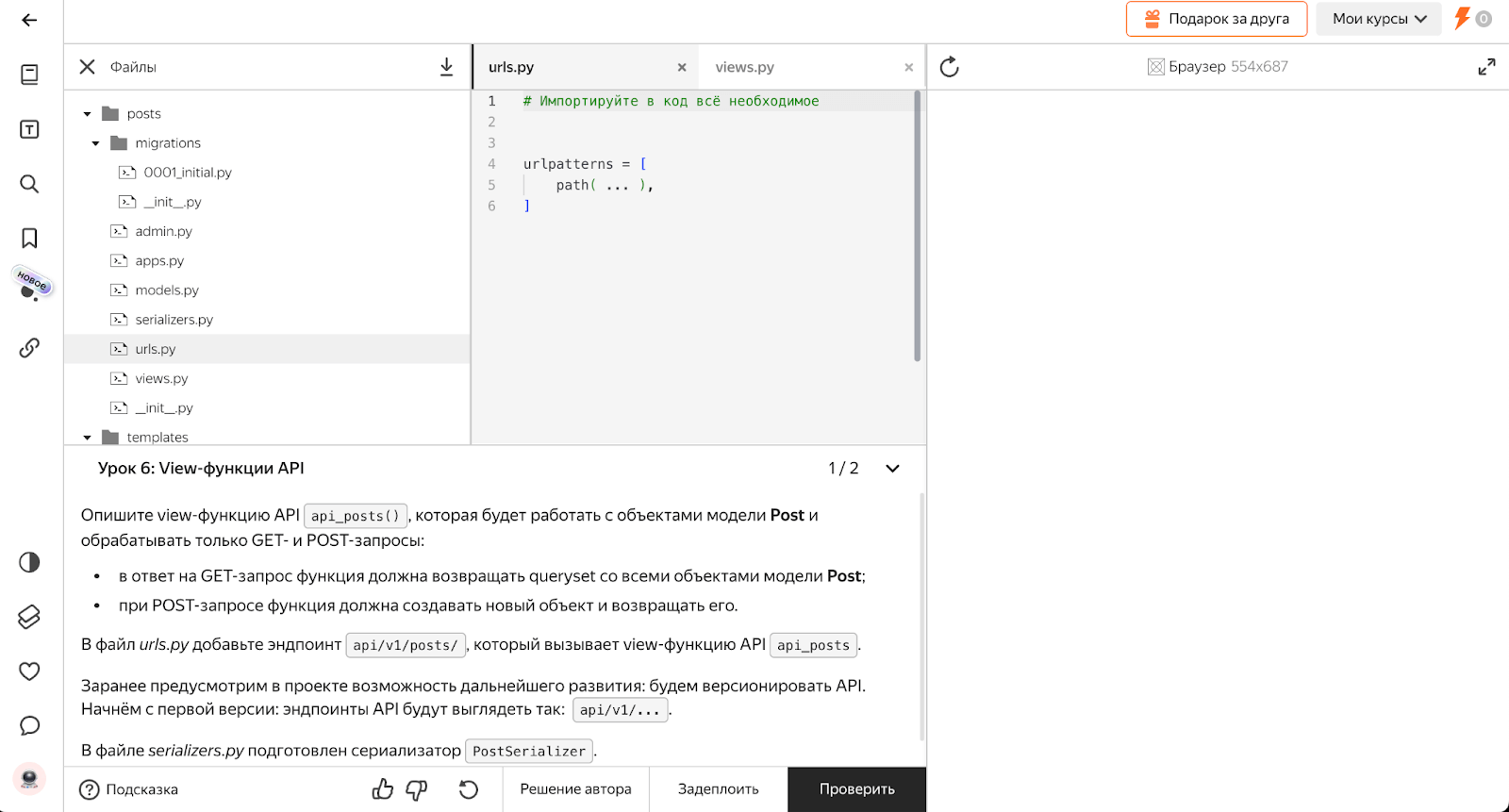The height and width of the screenshot is (812, 1509).
Task: Expand the browser preview to fullscreen
Action: (x=1486, y=67)
